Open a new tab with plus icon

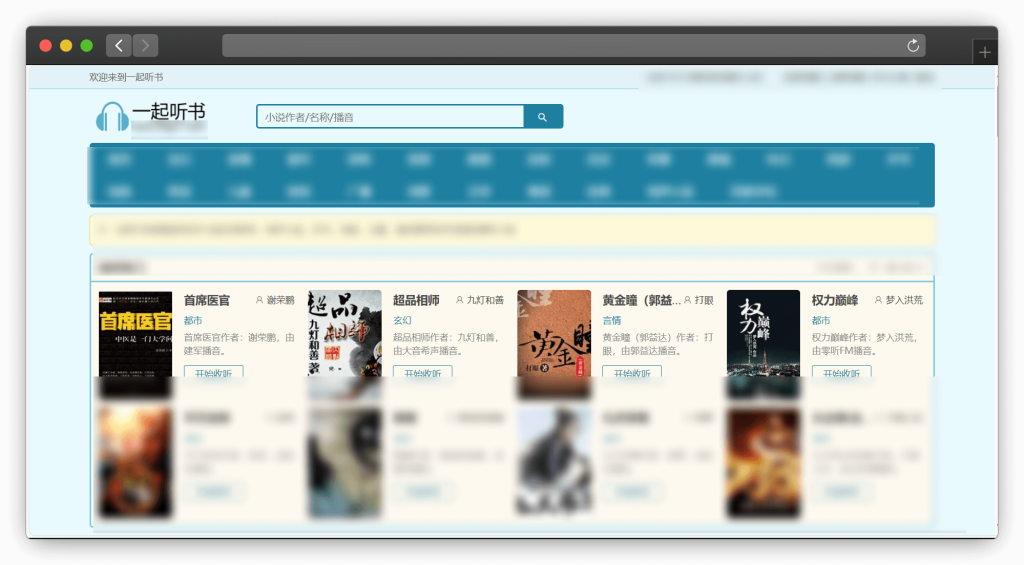click(x=985, y=53)
